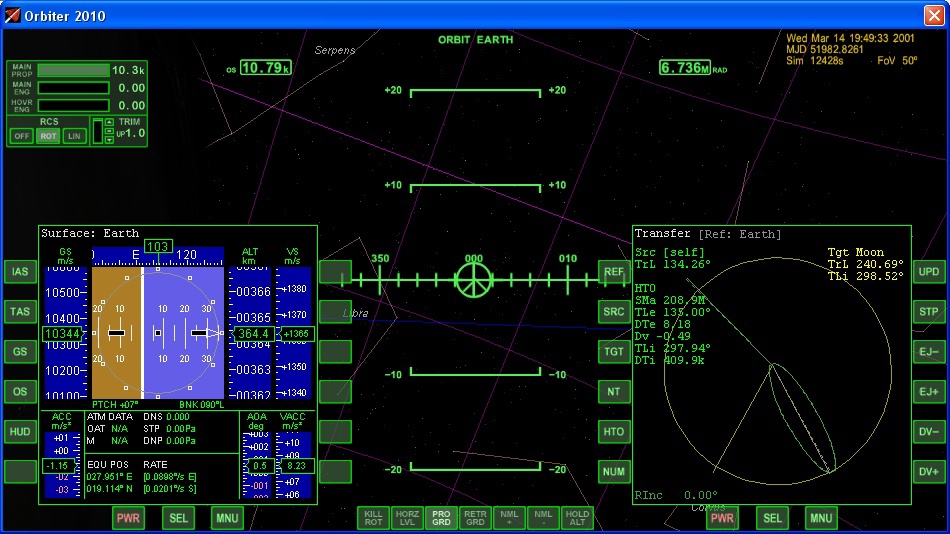Viewport: 950px width, 534px height.
Task: Activate NML- anti-normal navmode
Action: coord(543,518)
